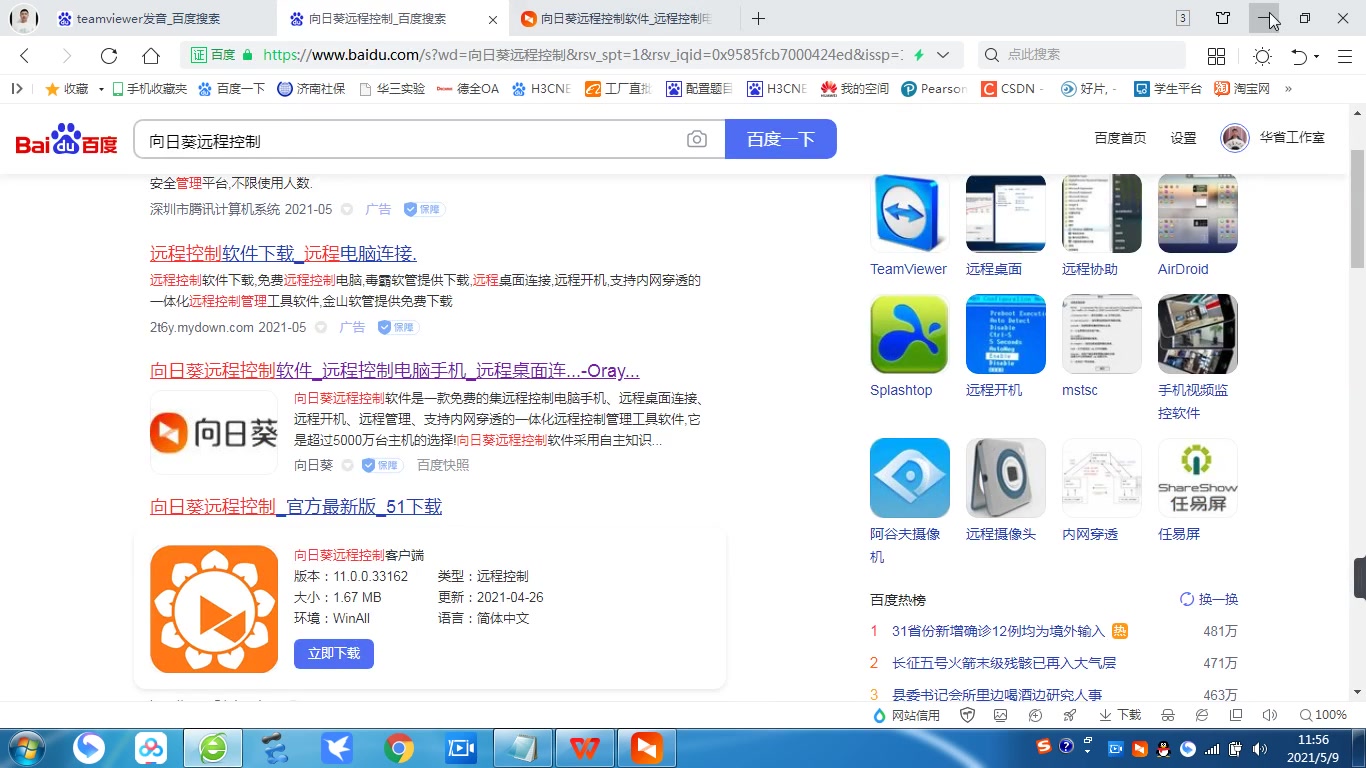Image resolution: width=1366 pixels, height=768 pixels.
Task: Open the new tab with the plus button
Action: [x=759, y=18]
